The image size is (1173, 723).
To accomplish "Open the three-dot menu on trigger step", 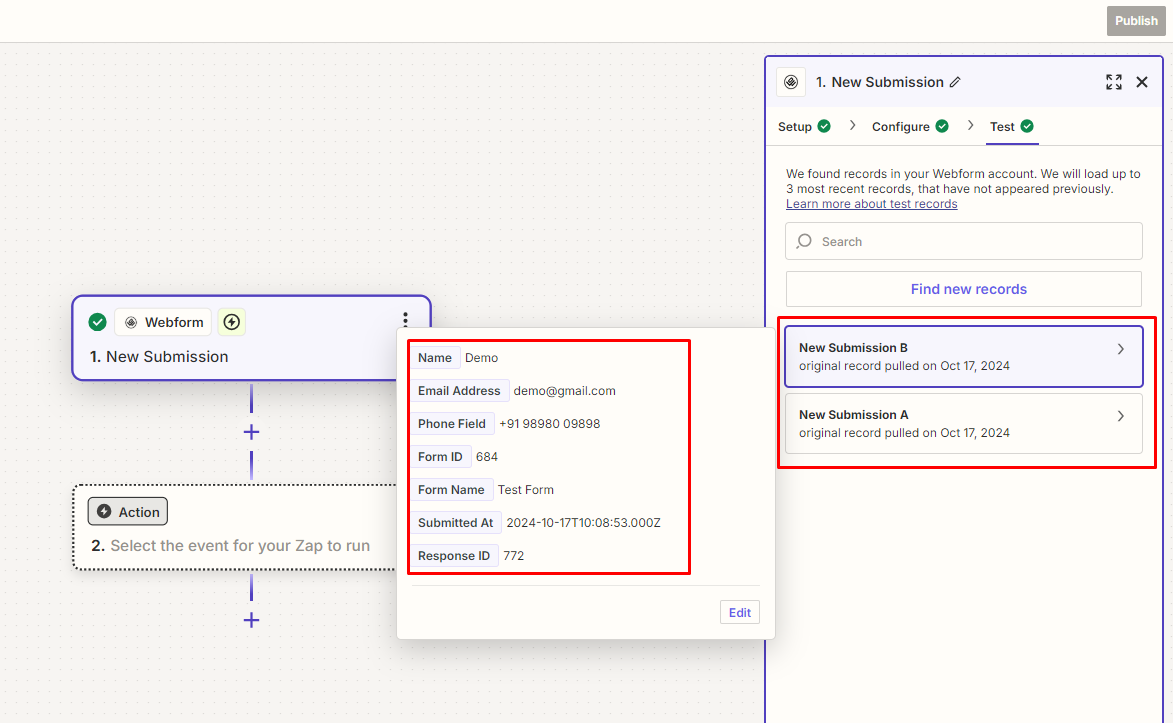I will point(405,320).
